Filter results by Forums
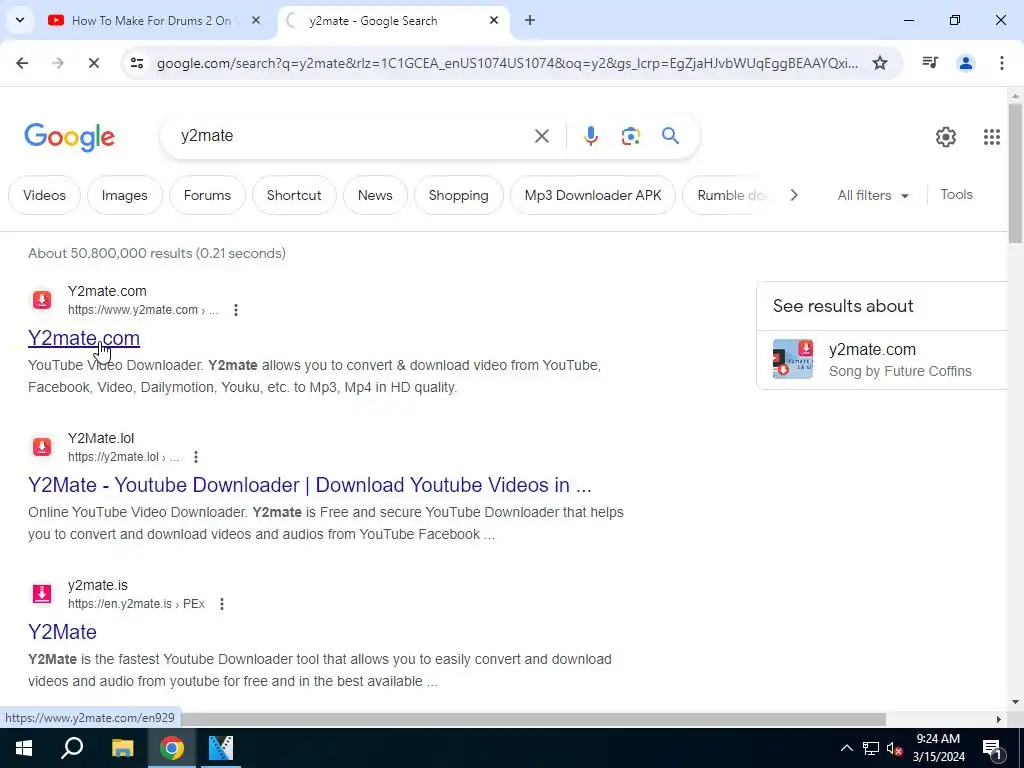The height and width of the screenshot is (768, 1024). (207, 195)
